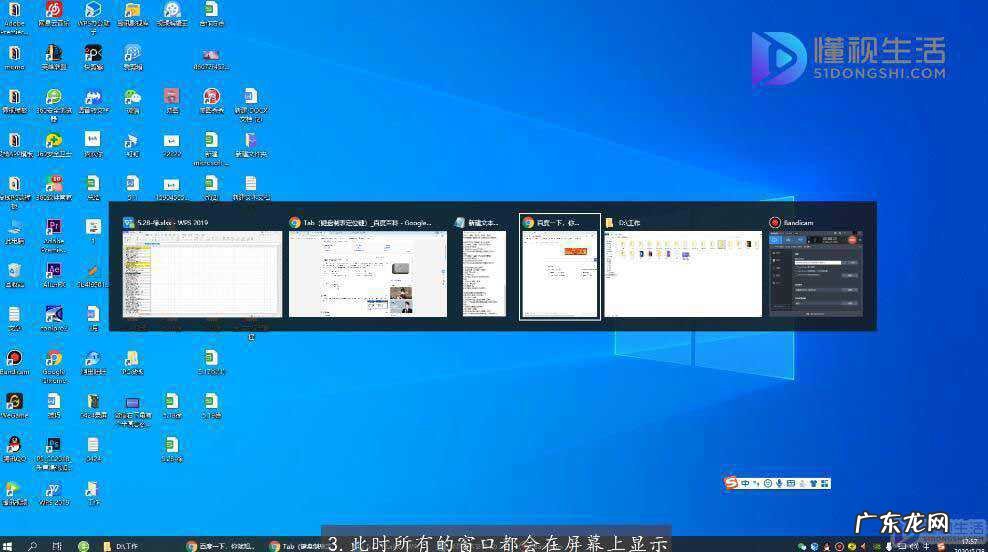Click the Windows Start button

point(8,546)
